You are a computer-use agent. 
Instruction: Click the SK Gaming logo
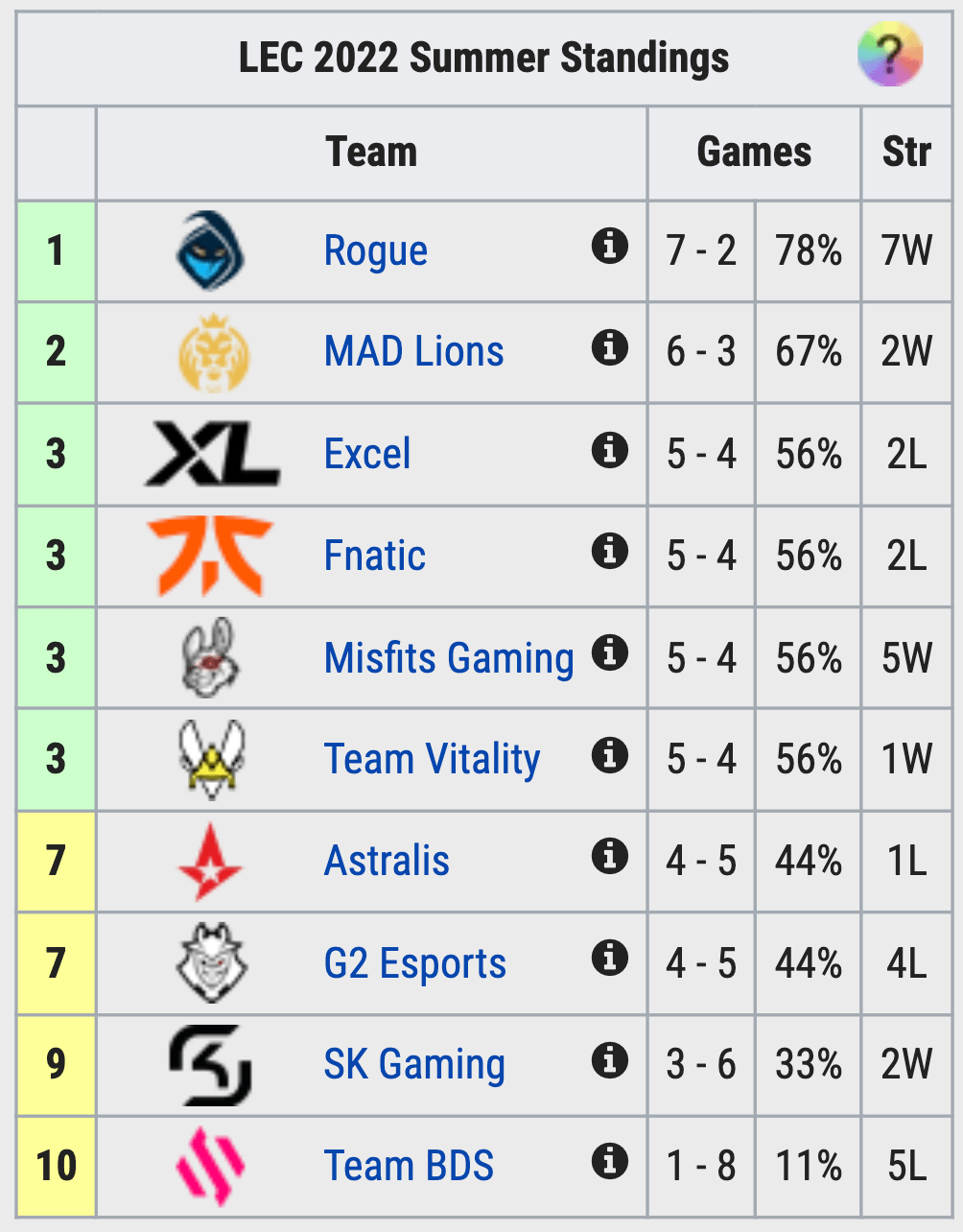pyautogui.click(x=210, y=1064)
